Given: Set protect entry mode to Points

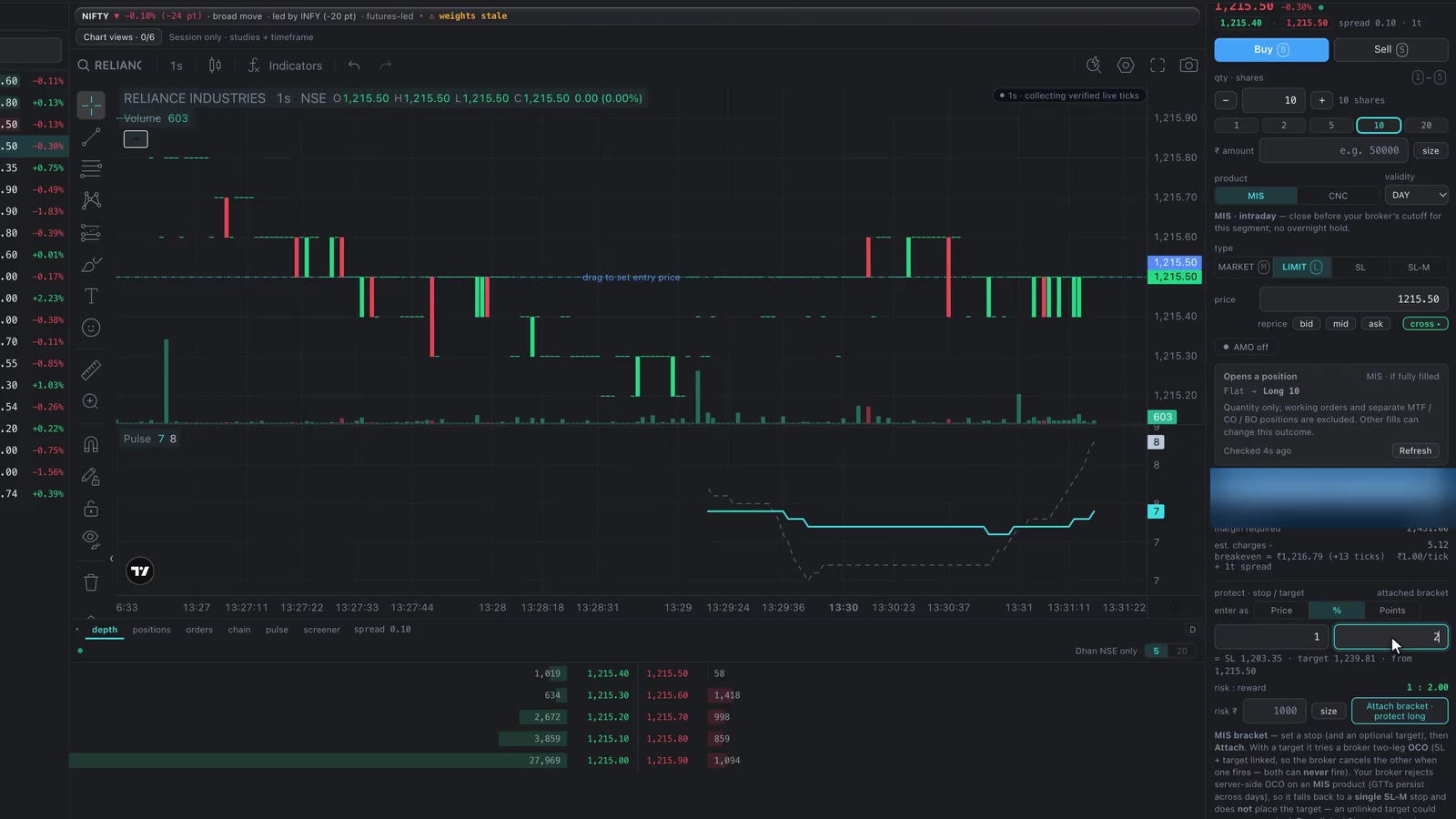Looking at the screenshot, I should (1391, 611).
